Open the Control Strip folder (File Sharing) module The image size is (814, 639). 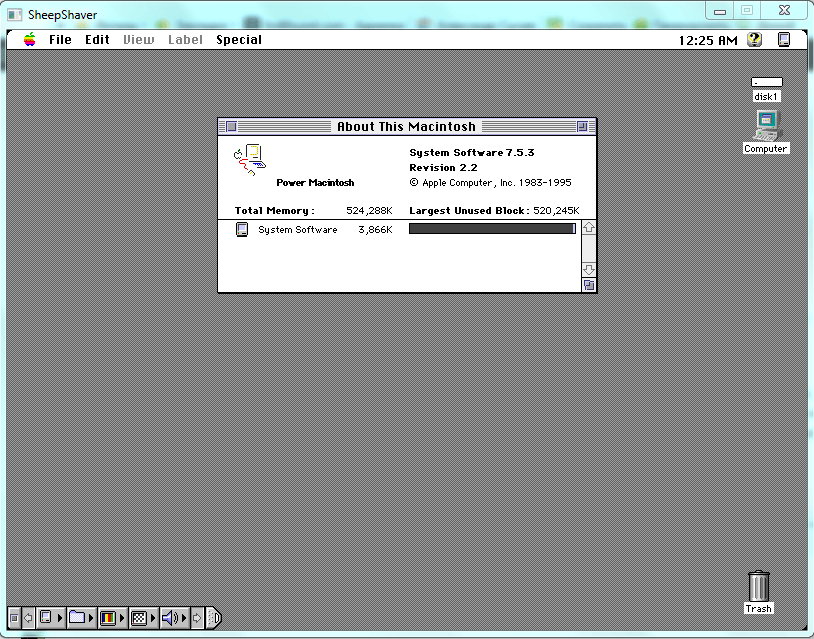[82, 618]
